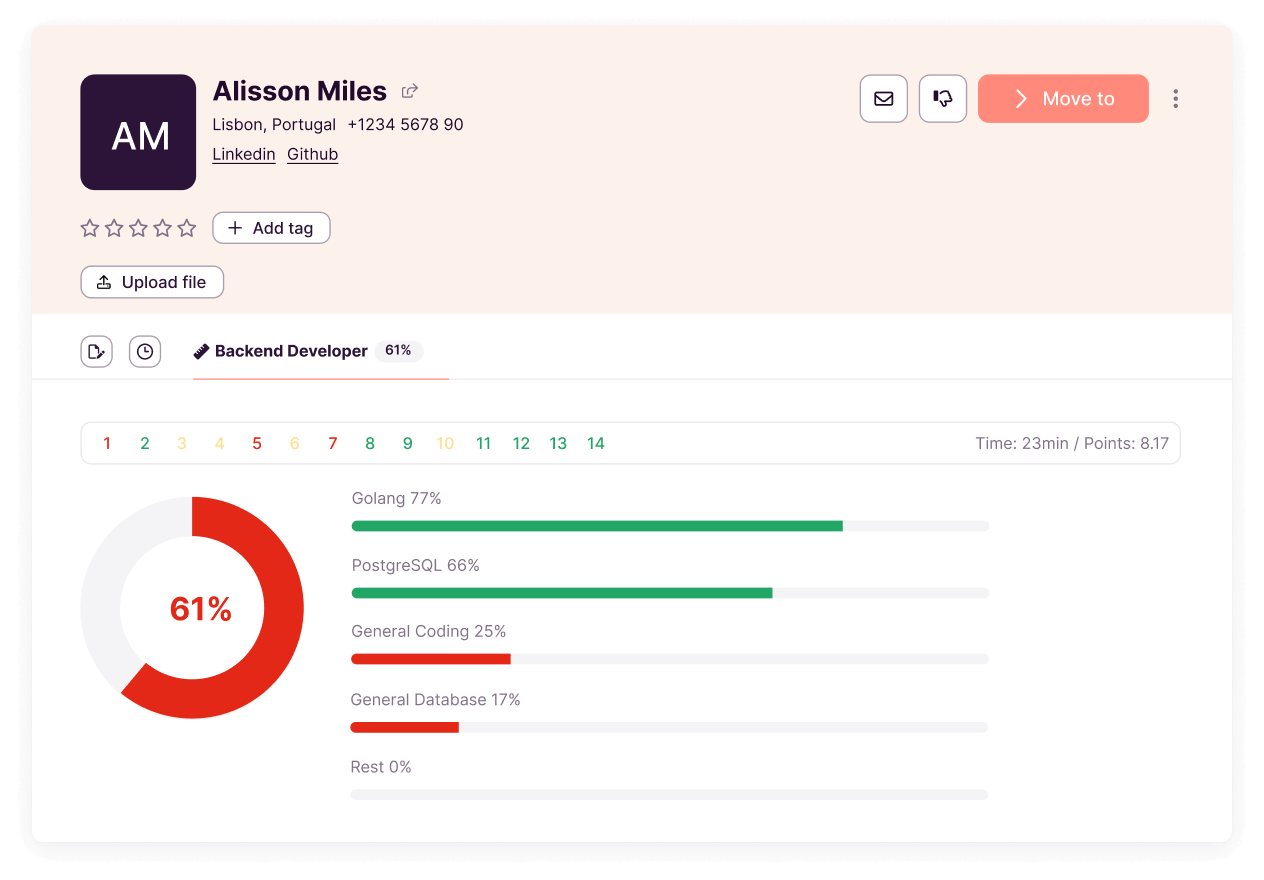Select question number 14
The image size is (1264, 880).
tap(596, 444)
